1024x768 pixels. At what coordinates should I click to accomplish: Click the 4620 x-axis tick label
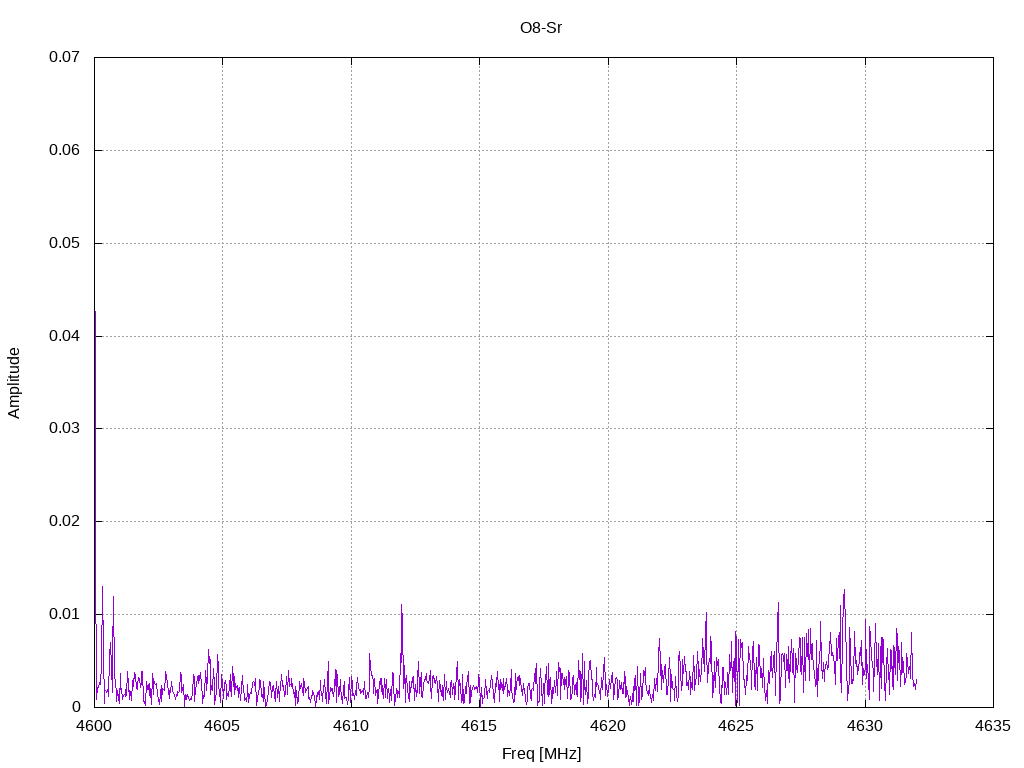click(x=608, y=726)
